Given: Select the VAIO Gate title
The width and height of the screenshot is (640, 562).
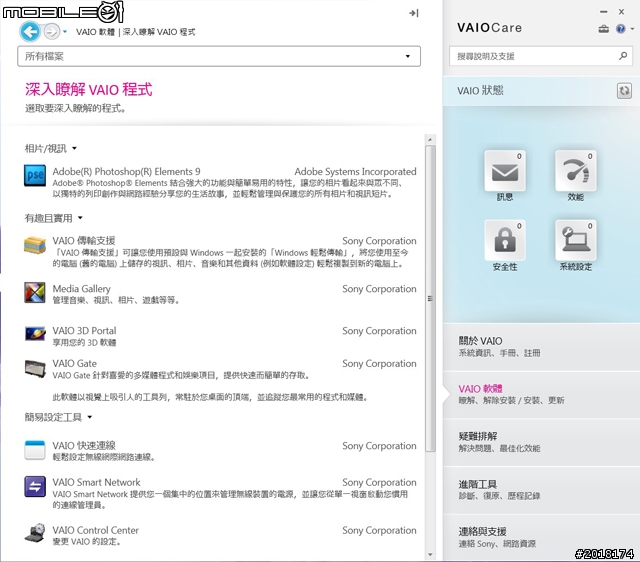Looking at the screenshot, I should 74,363.
